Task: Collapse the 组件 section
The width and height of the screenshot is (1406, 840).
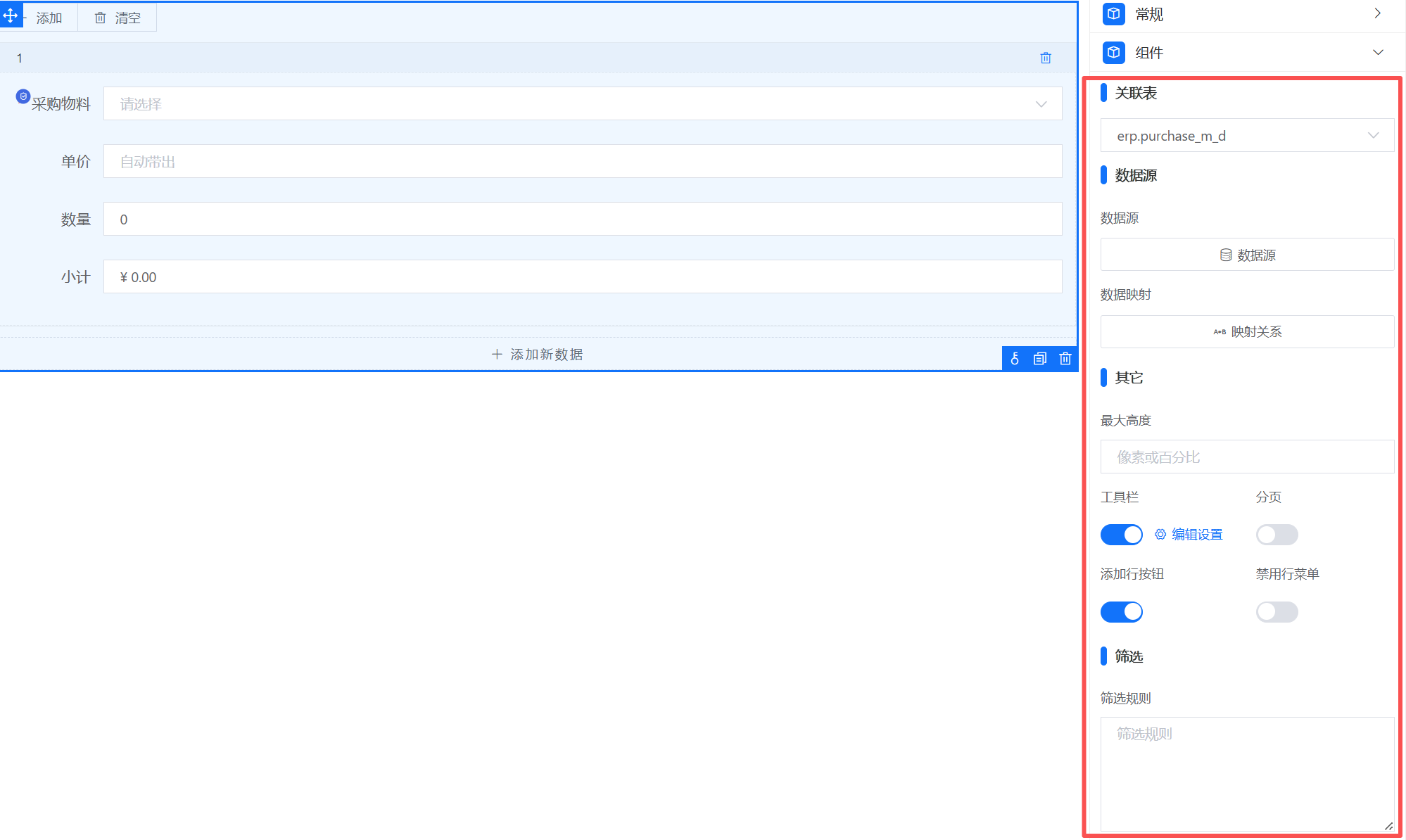Action: (x=1377, y=53)
